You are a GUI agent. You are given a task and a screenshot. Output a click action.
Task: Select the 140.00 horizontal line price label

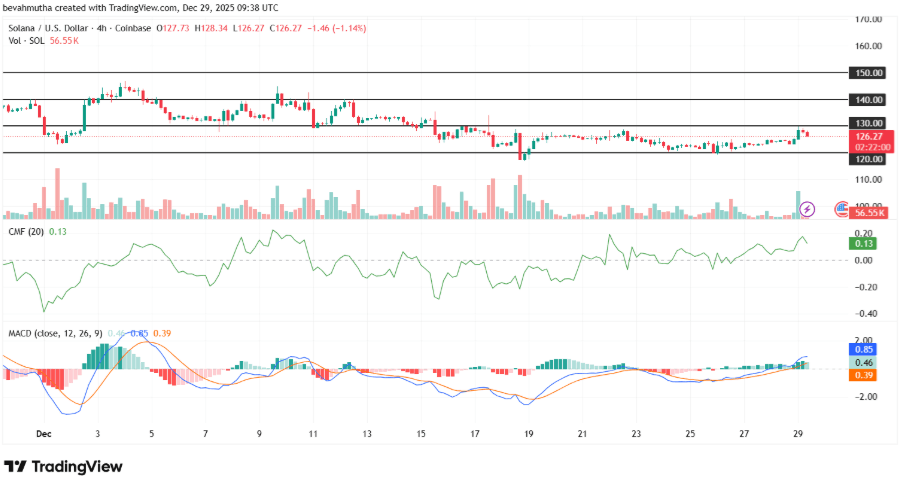868,100
